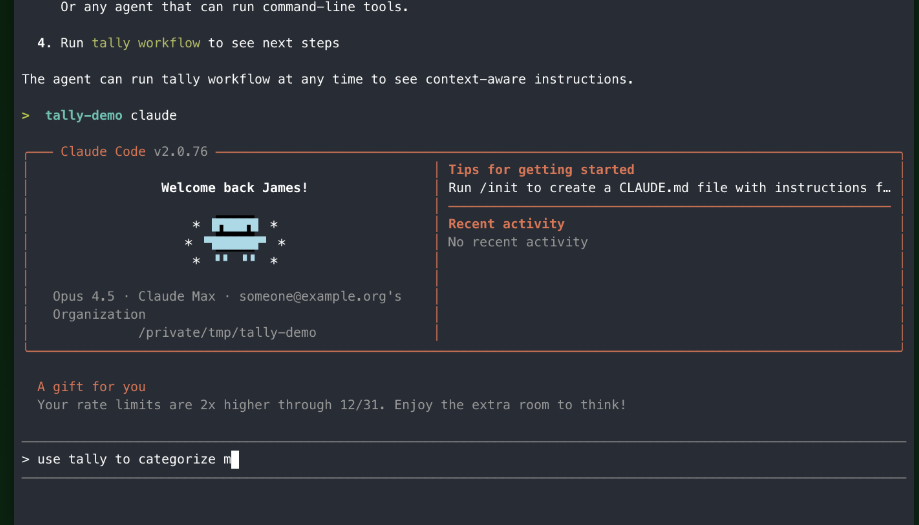Click the input prompt ">" symbol
Viewport: 919px width, 525px height.
(26, 460)
